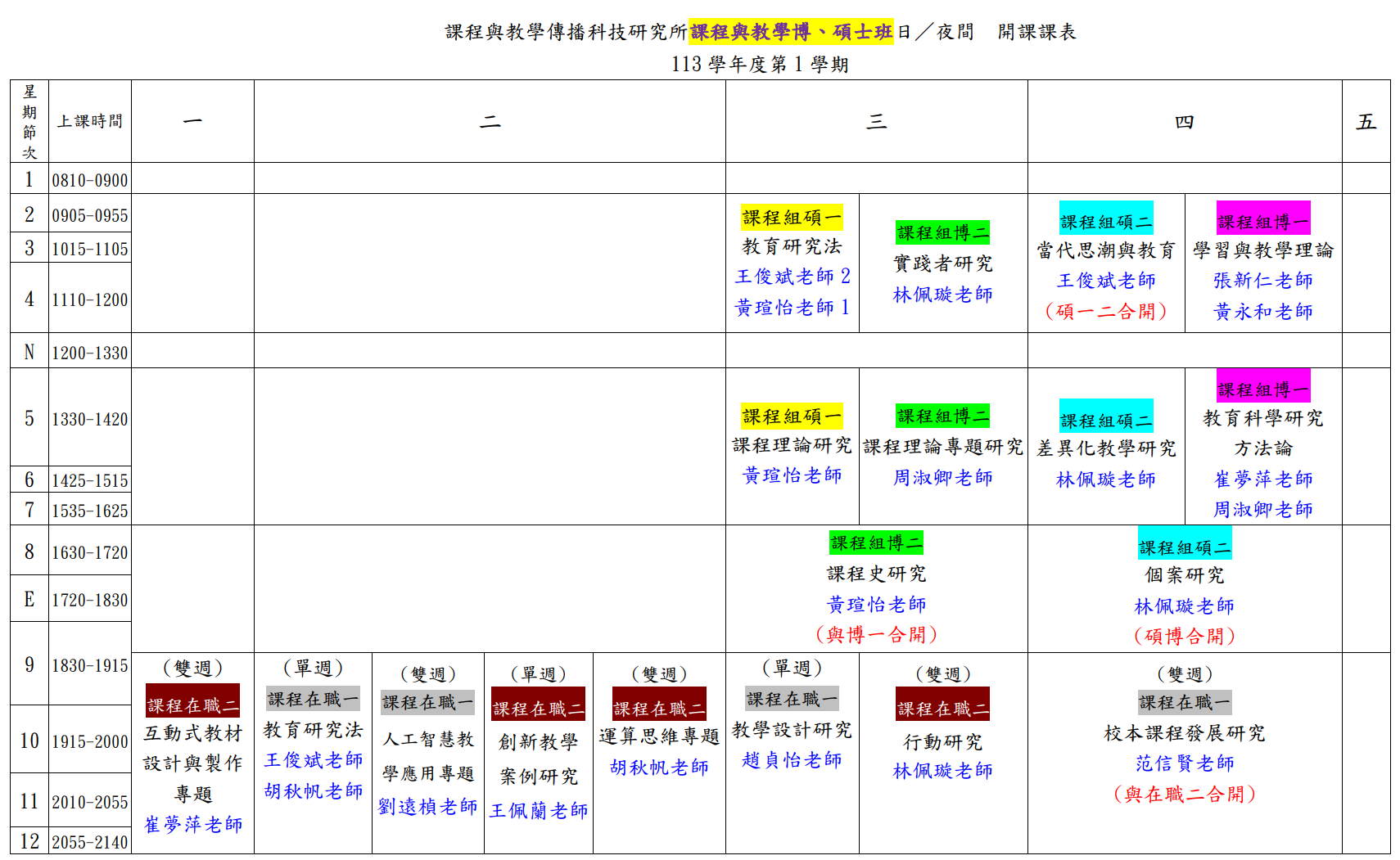Click the course name '當代思潮與教育'

tap(1106, 250)
